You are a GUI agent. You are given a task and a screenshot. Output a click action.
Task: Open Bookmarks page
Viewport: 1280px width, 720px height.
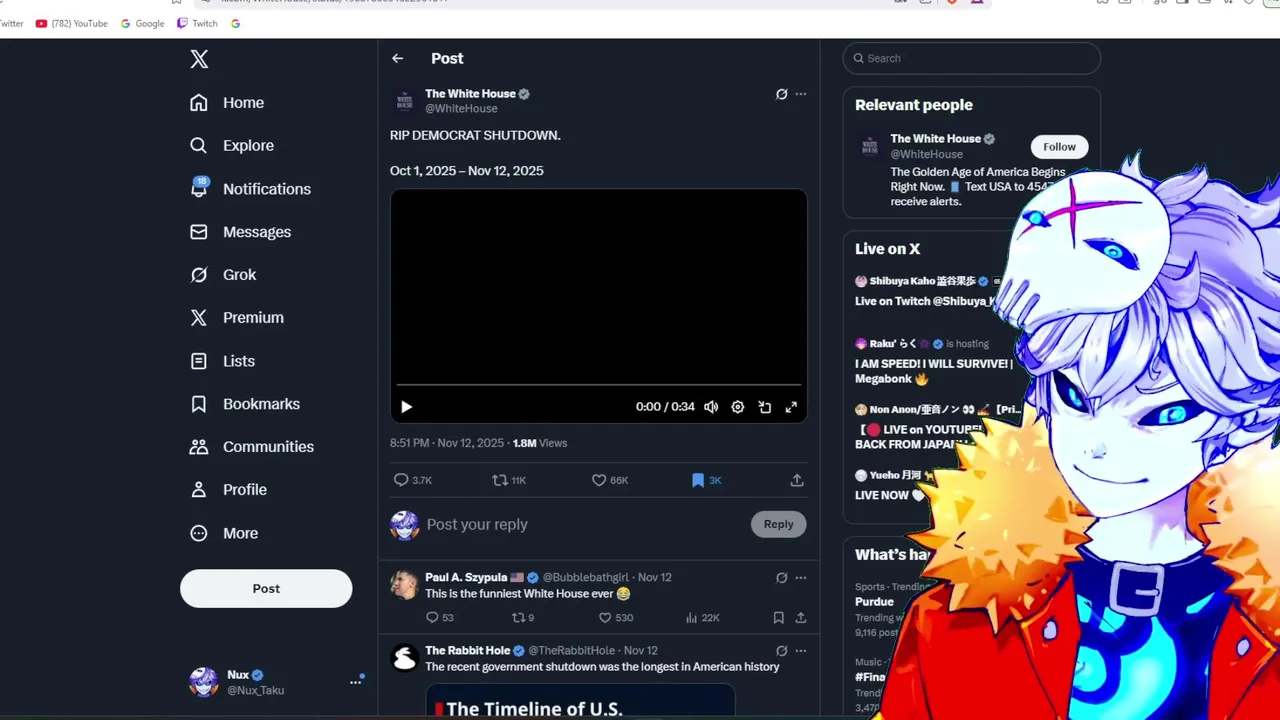[x=245, y=404]
